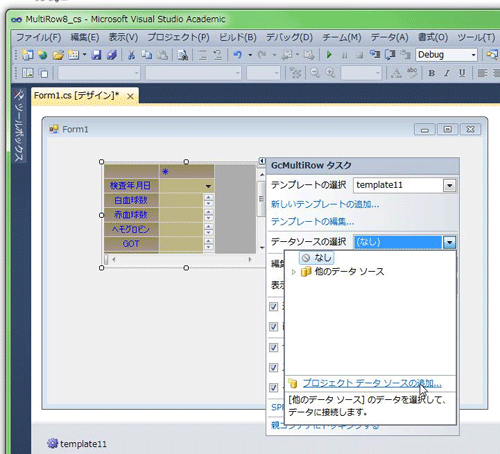Viewport: 500px width, 454px height.
Task: Expand the 他のデータ ソース tree node triangle
Action: (x=293, y=272)
